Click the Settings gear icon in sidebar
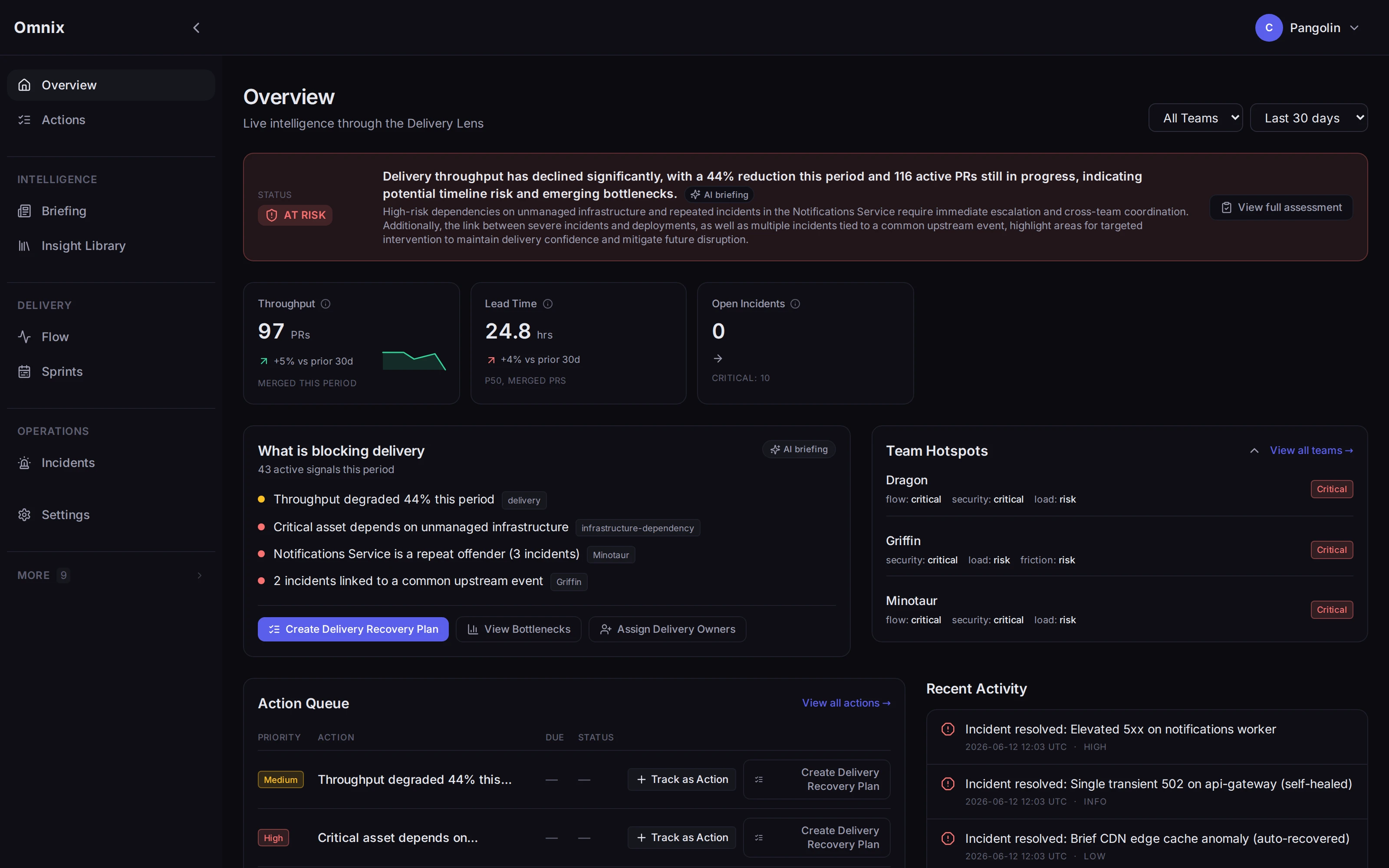The image size is (1389, 868). (24, 515)
